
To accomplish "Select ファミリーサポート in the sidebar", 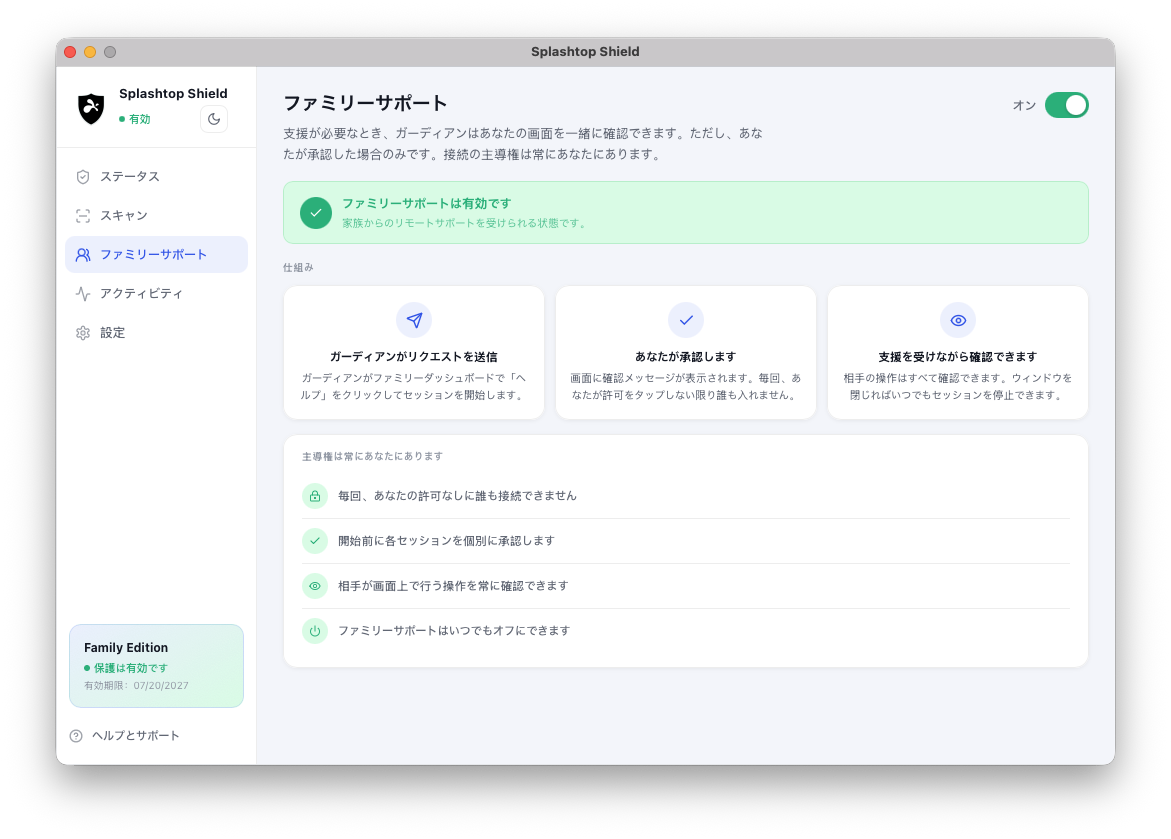I will (x=156, y=255).
